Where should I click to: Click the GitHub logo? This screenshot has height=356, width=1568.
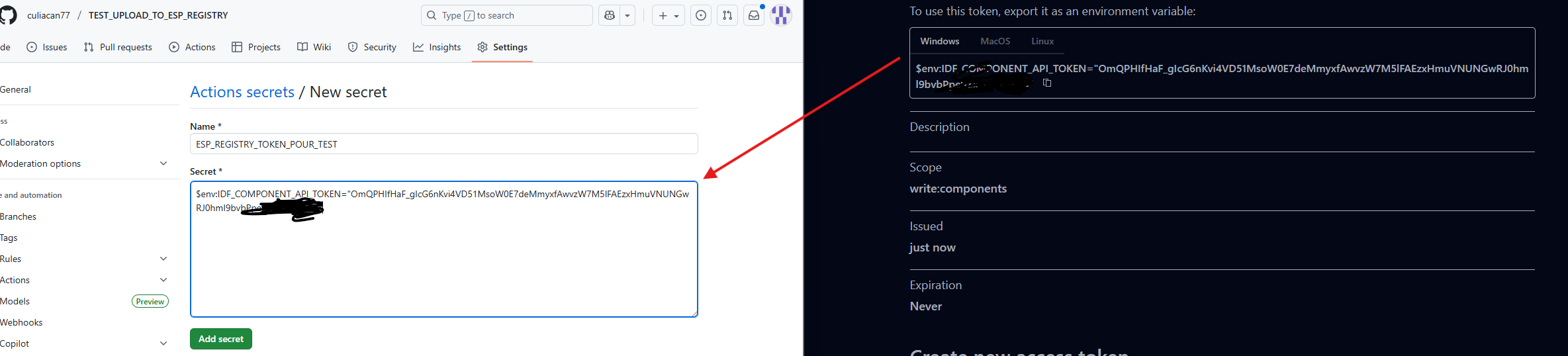click(8, 15)
